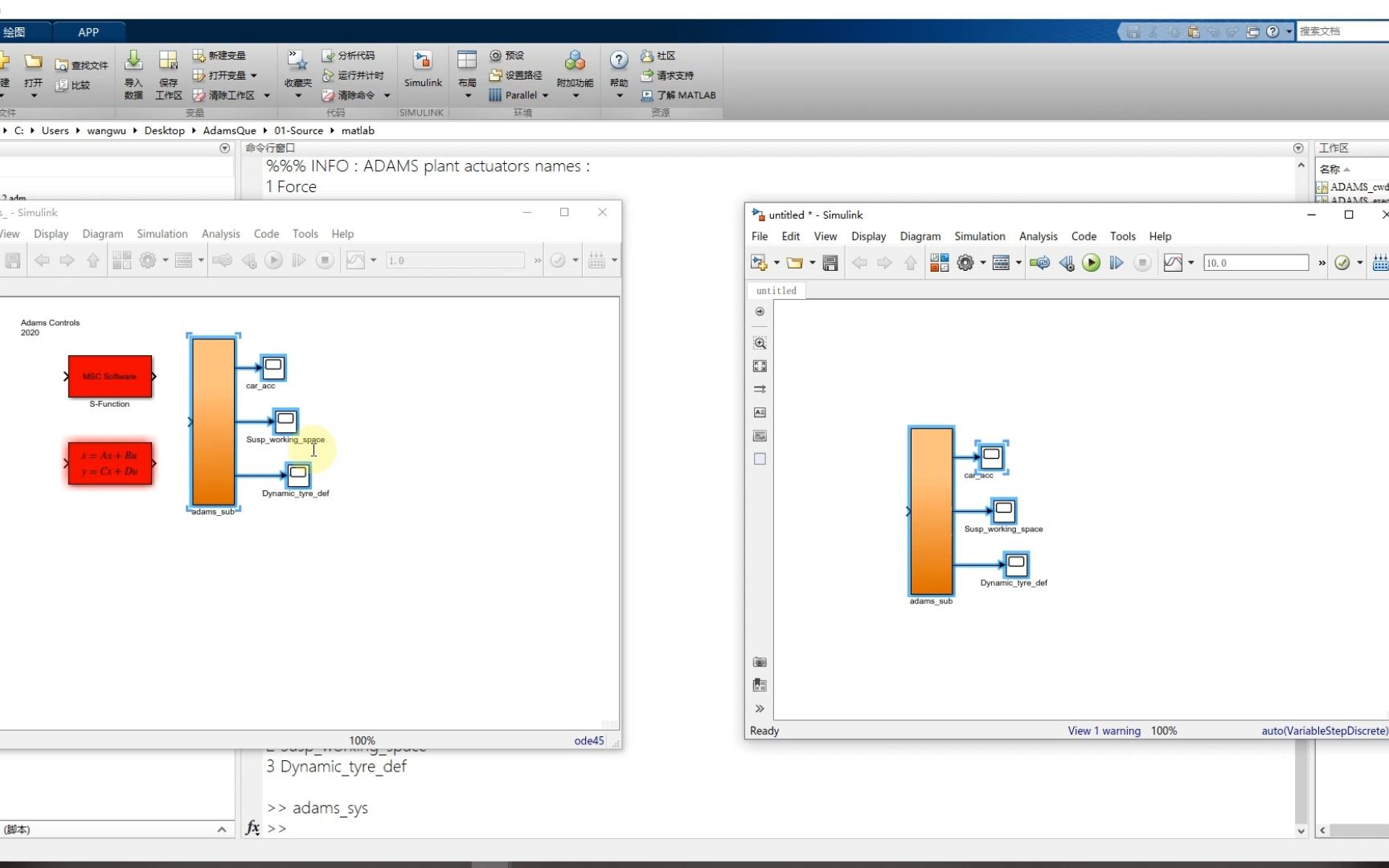Open Analysis menu in untitled Simulink
Viewport: 1389px width, 868px height.
[x=1039, y=236]
